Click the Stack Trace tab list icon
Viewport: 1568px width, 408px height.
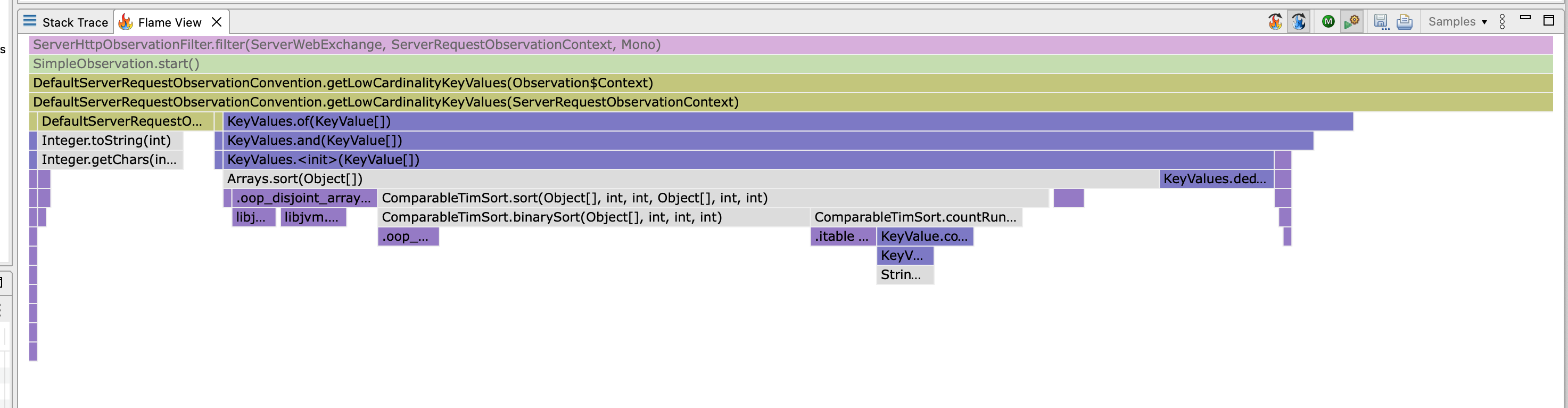pyautogui.click(x=29, y=21)
